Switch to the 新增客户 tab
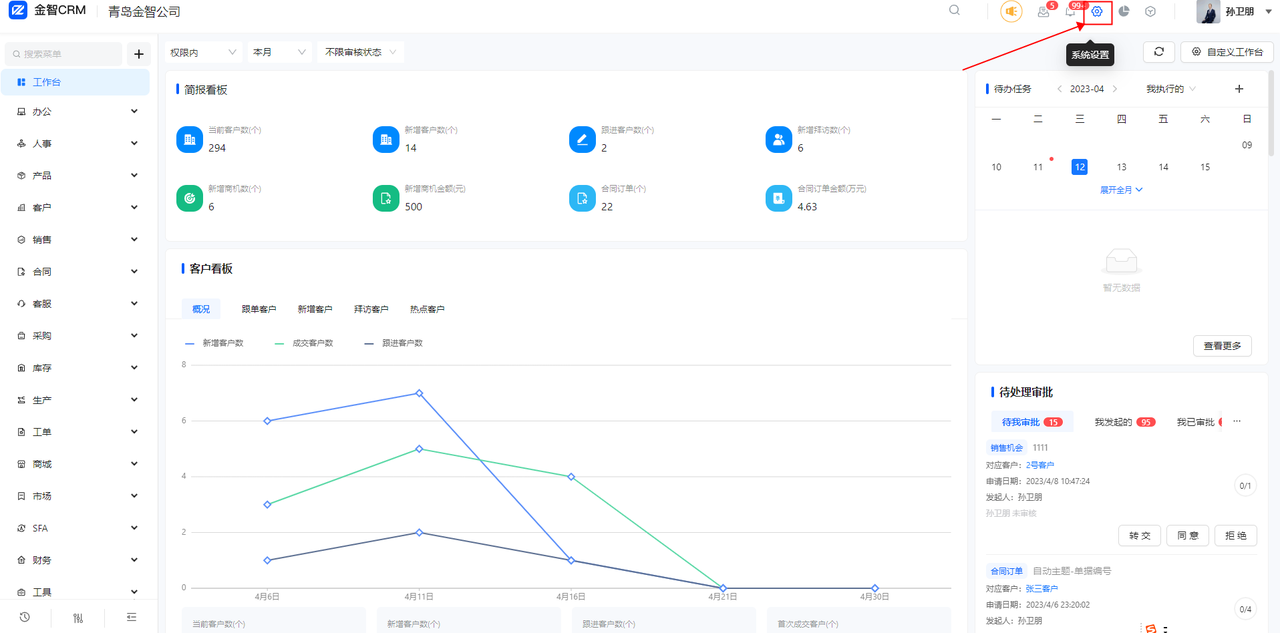Viewport: 1280px width, 633px height. coord(315,309)
